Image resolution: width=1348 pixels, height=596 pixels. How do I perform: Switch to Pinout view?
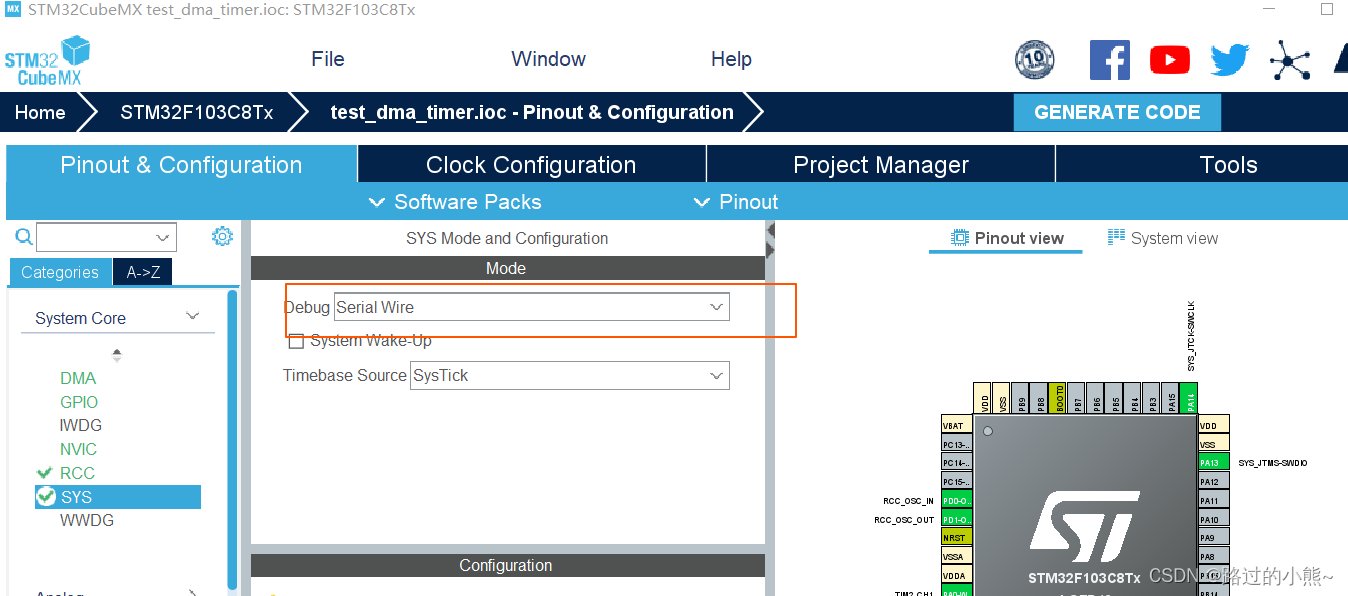tap(1006, 238)
